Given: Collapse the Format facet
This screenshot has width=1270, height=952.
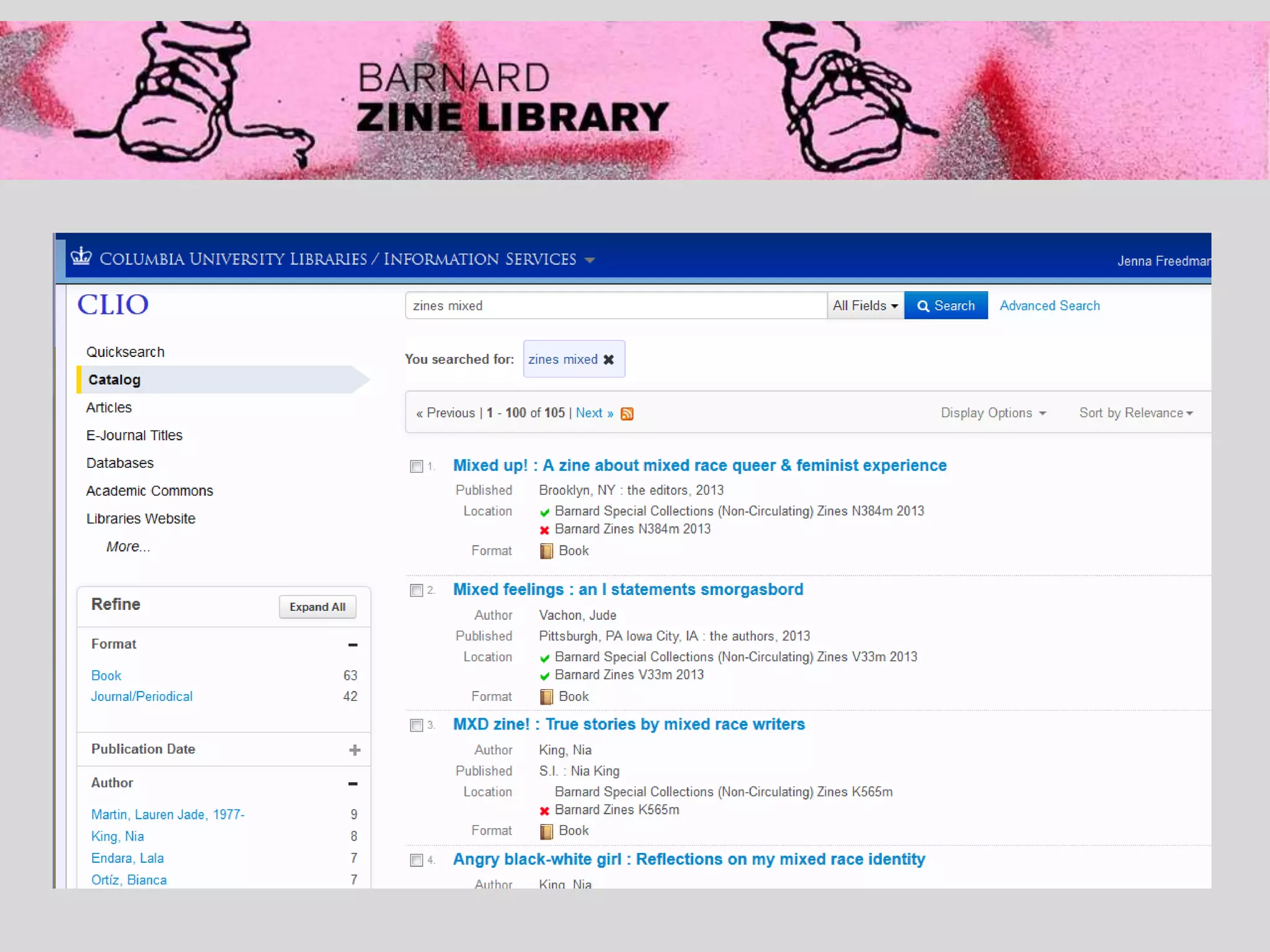Looking at the screenshot, I should 353,645.
